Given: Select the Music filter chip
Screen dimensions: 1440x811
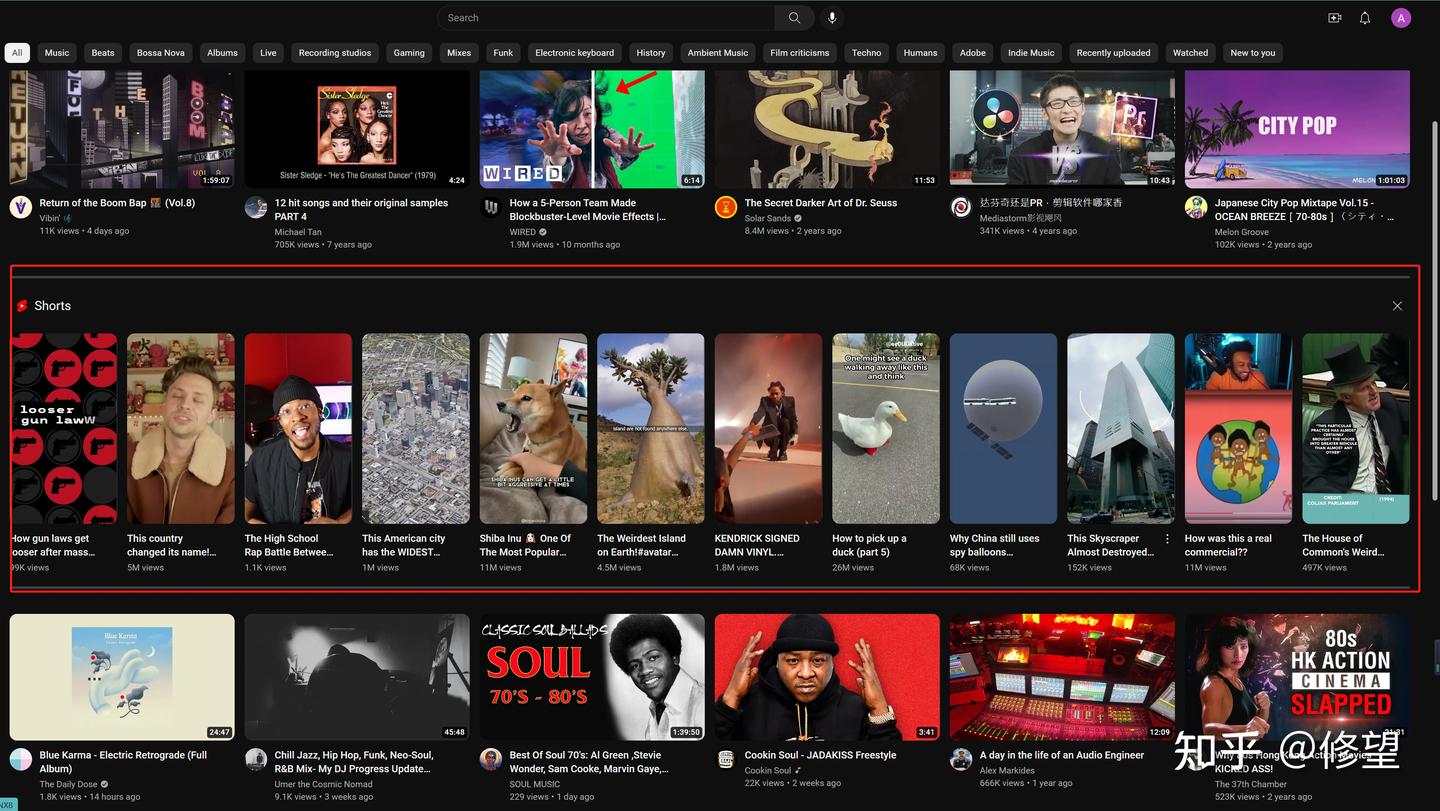Looking at the screenshot, I should point(57,52).
